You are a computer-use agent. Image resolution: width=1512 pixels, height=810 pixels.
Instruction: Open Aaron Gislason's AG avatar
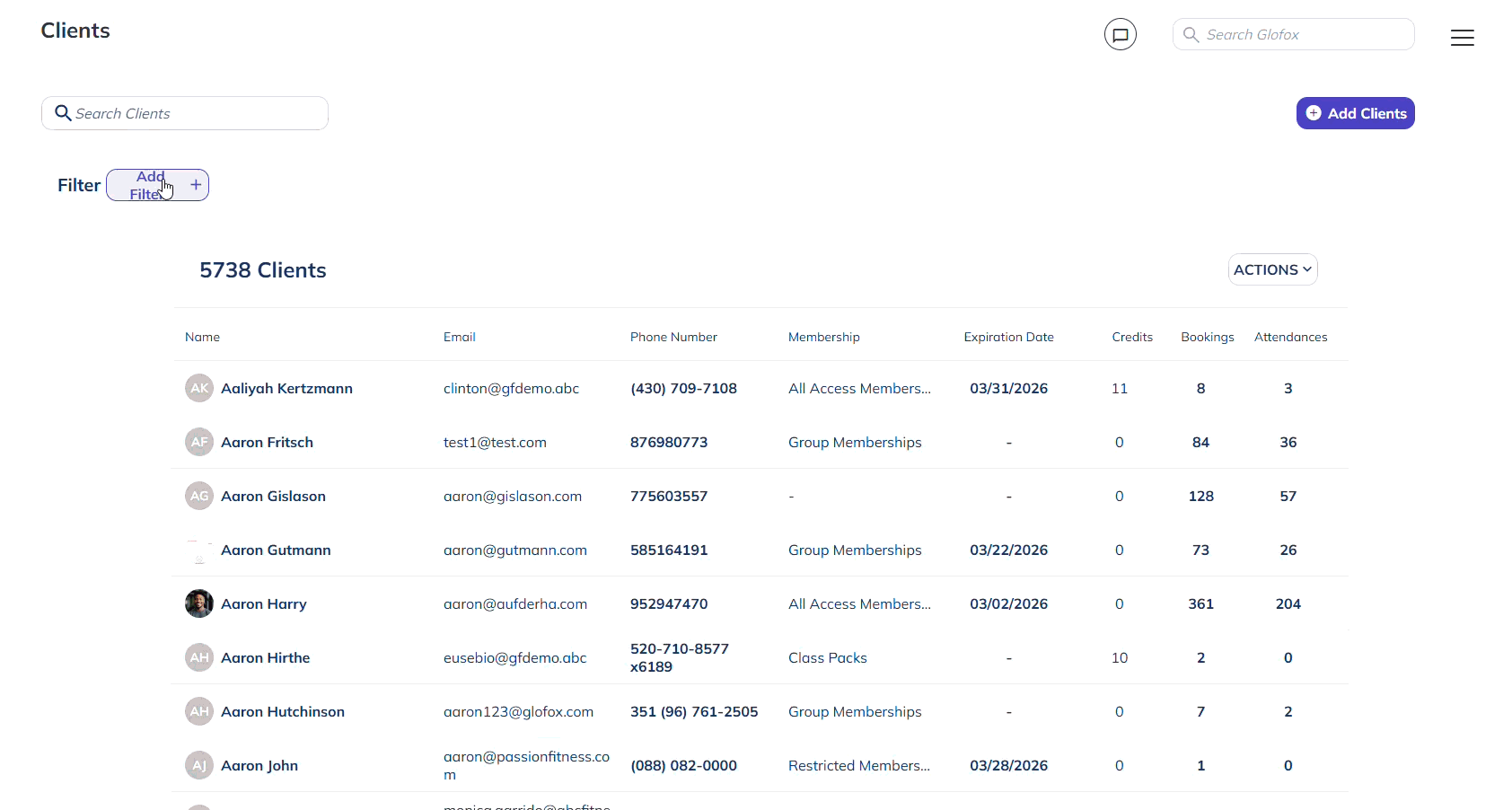point(199,496)
